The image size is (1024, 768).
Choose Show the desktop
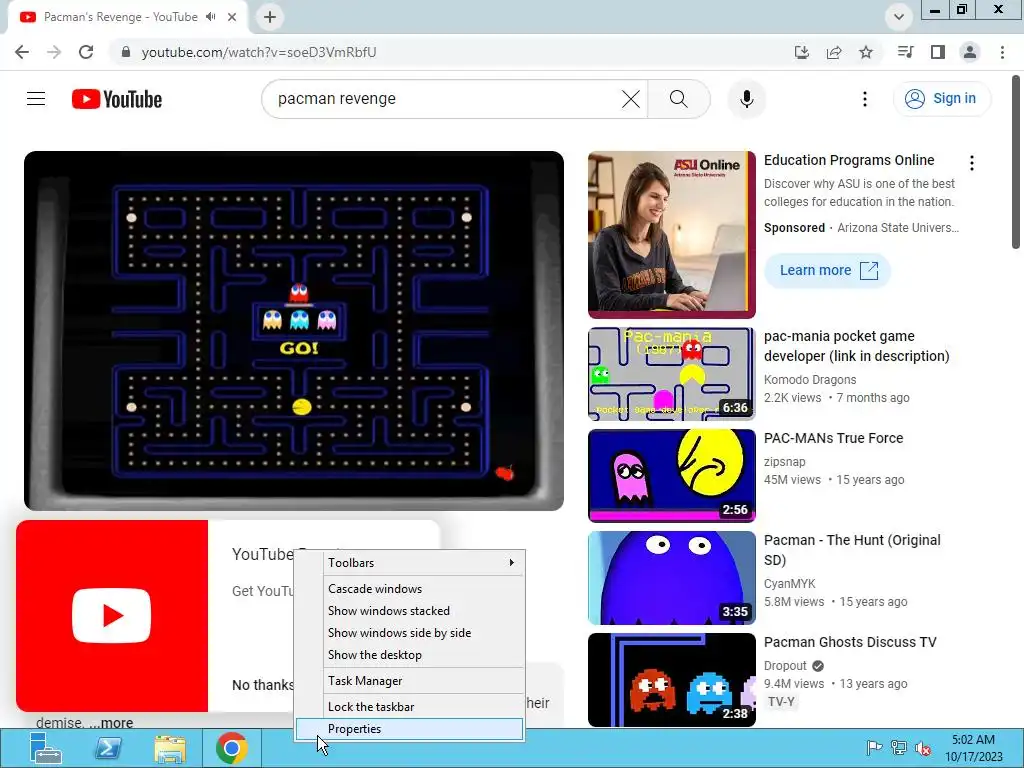(x=410, y=655)
